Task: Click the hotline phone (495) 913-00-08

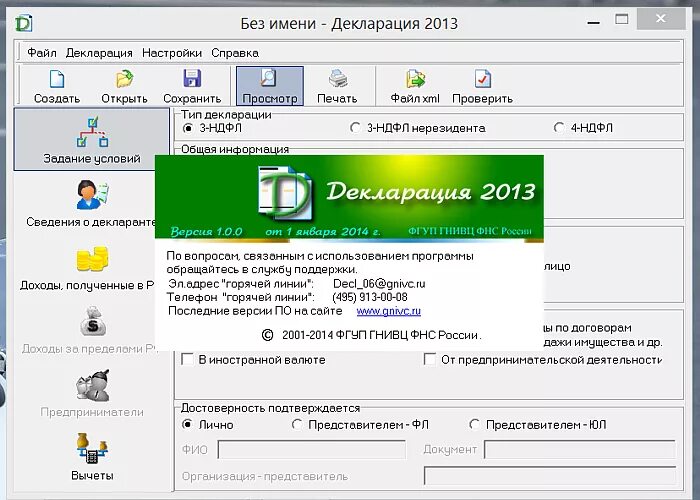Action: pyautogui.click(x=370, y=297)
